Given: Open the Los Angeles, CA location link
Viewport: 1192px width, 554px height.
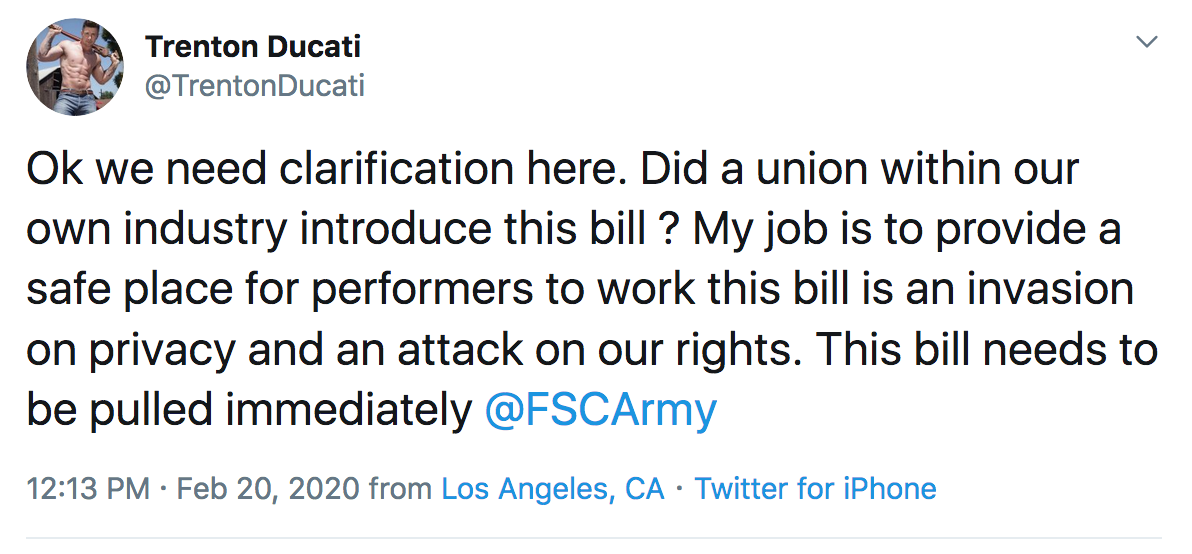Looking at the screenshot, I should coord(553,489).
